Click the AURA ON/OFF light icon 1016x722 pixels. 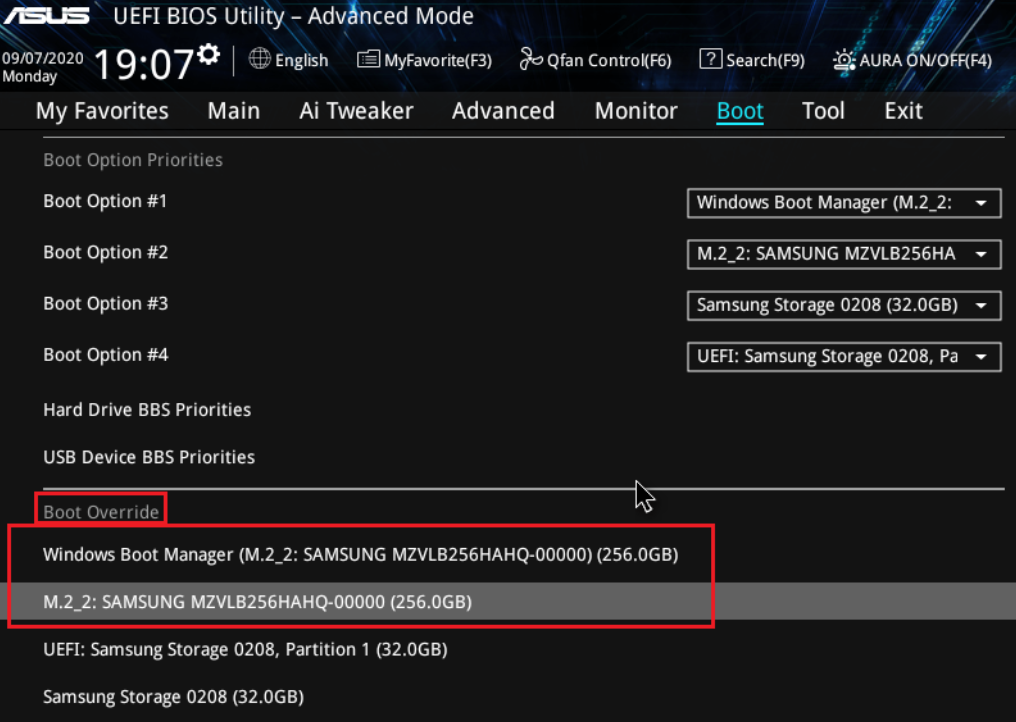(844, 60)
